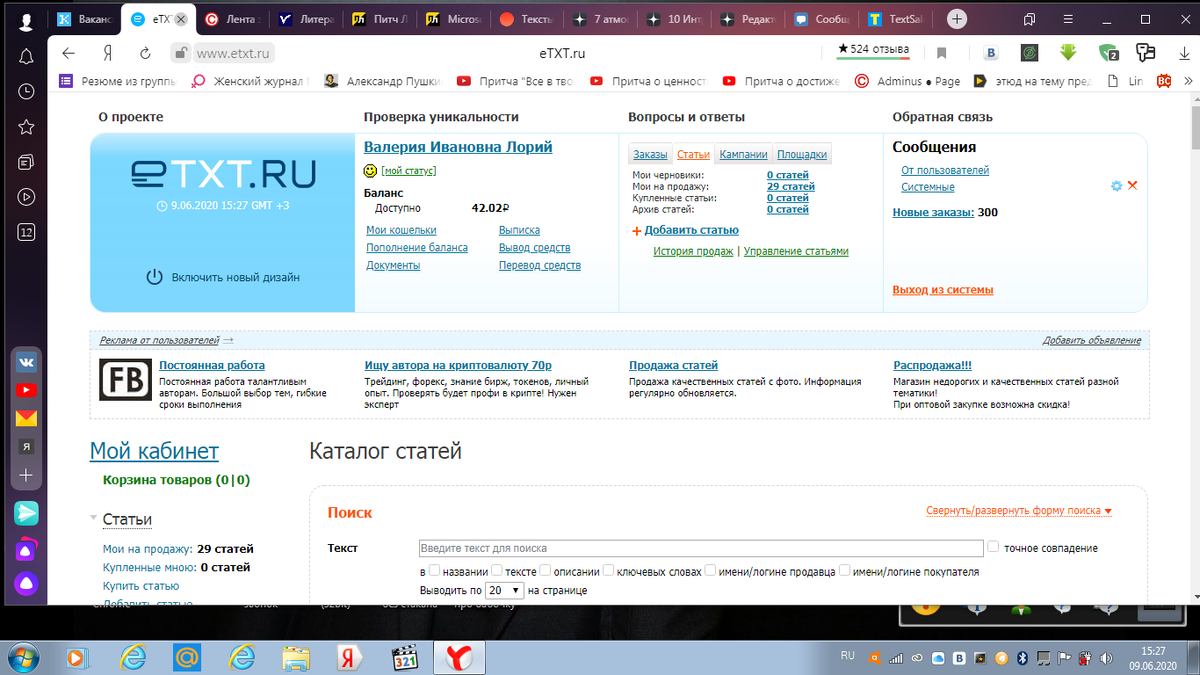This screenshot has height=675, width=1200.
Task: Open Пополнение баланса link
Action: click(417, 248)
